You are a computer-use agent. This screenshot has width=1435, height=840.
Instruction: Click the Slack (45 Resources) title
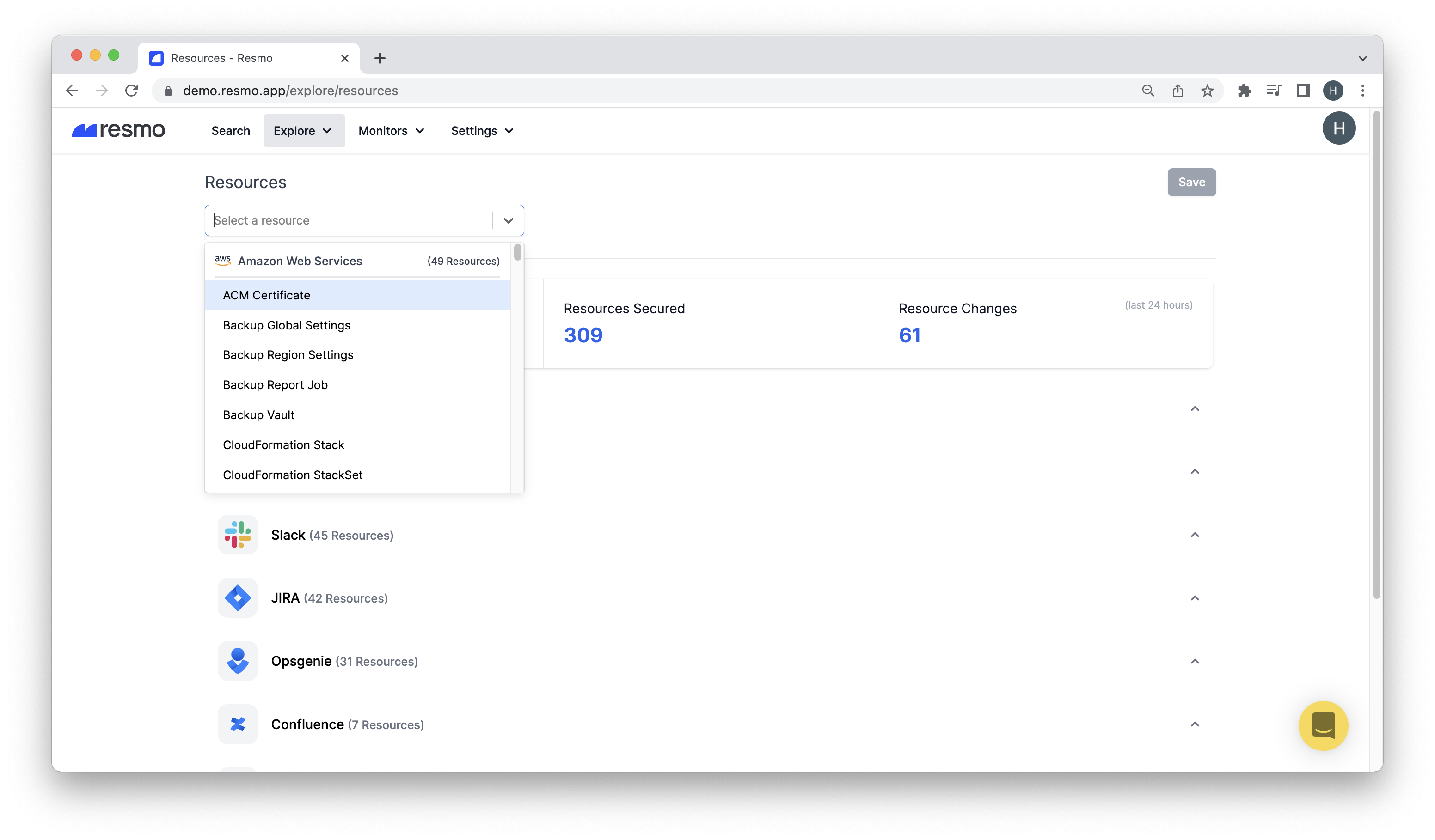pyautogui.click(x=332, y=535)
